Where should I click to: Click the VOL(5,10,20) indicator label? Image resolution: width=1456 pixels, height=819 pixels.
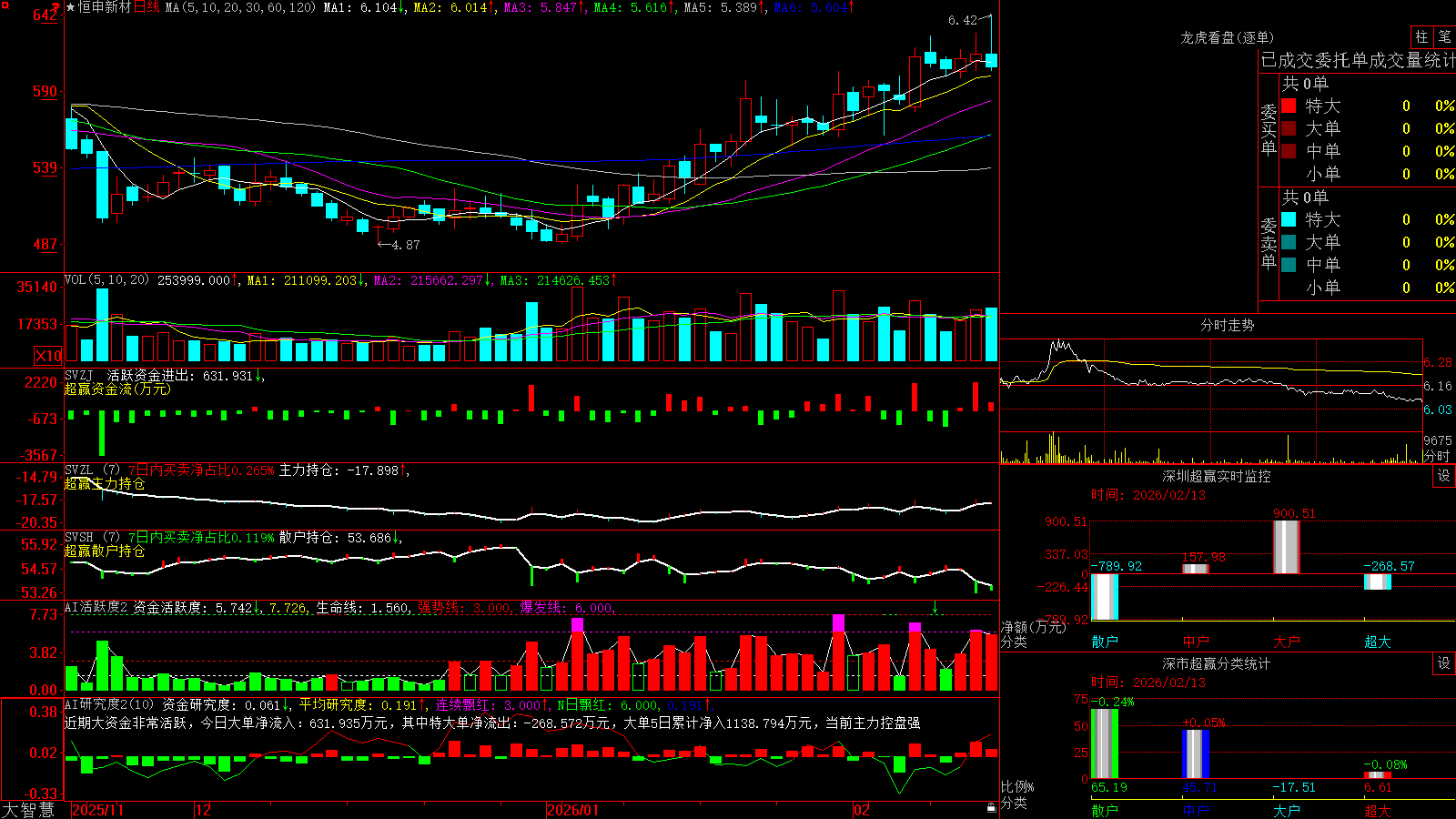click(106, 279)
